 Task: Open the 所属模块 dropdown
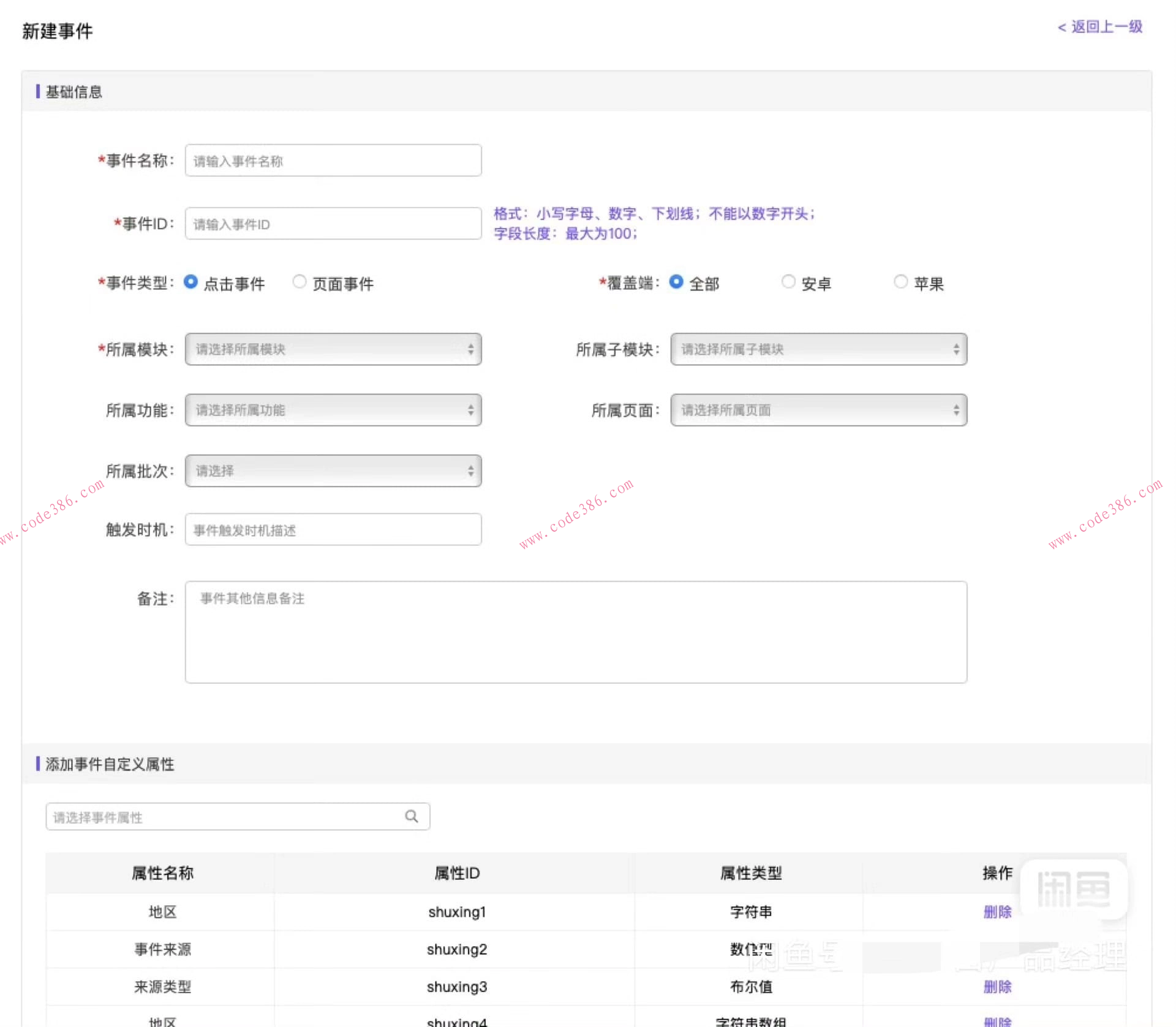click(x=333, y=349)
